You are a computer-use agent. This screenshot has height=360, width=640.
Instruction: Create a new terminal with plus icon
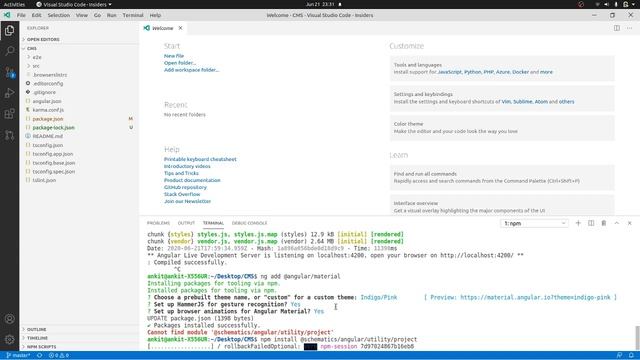pyautogui.click(x=578, y=223)
